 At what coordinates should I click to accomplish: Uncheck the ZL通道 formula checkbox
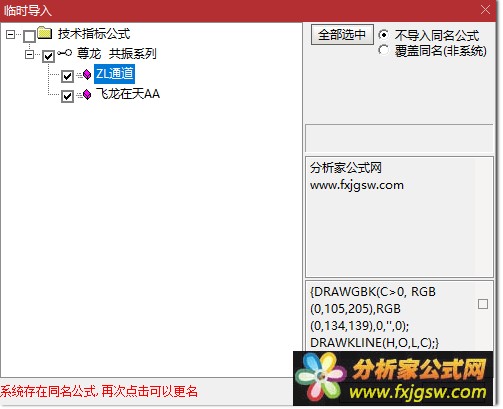[67, 76]
